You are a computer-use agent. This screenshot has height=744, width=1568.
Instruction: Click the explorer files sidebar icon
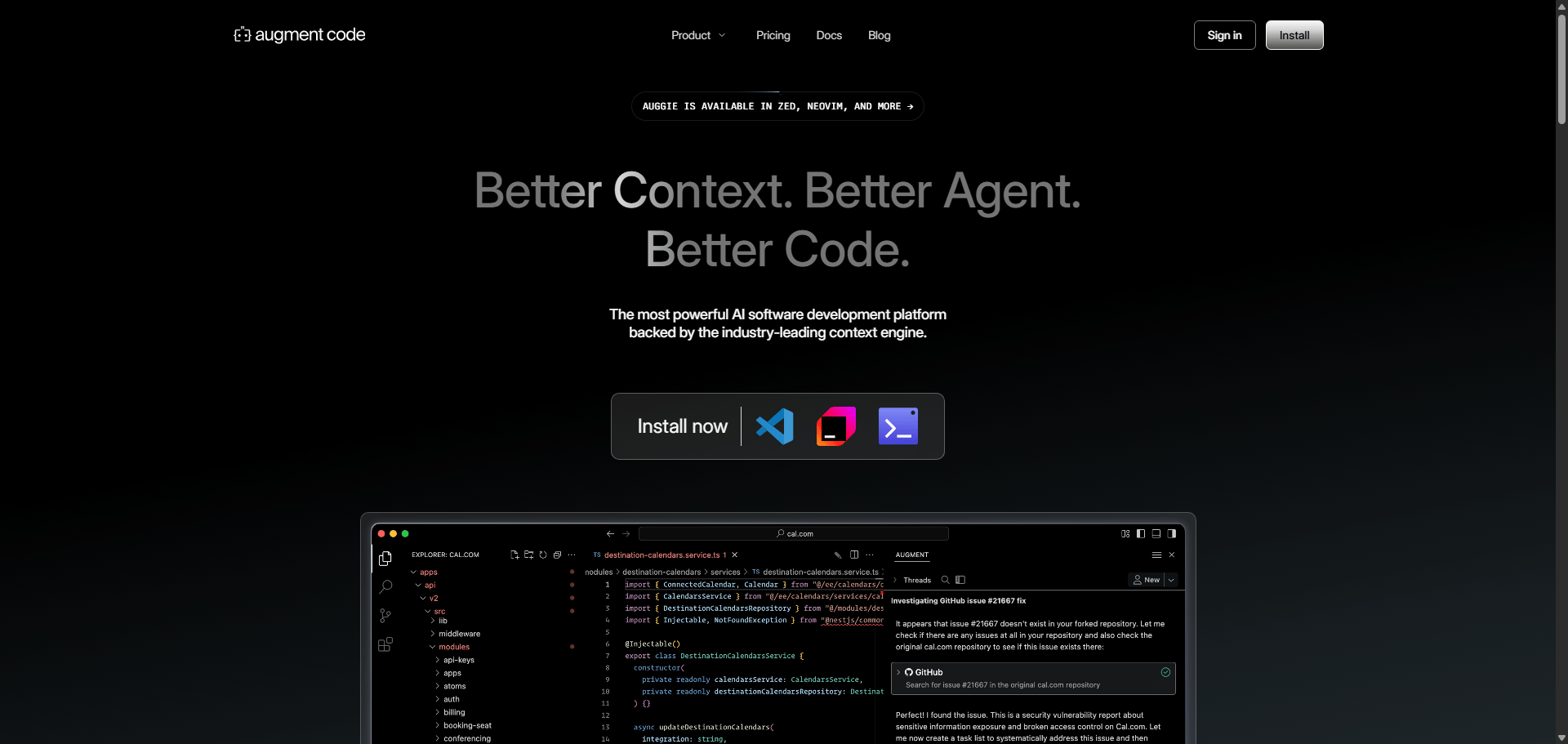[x=385, y=559]
